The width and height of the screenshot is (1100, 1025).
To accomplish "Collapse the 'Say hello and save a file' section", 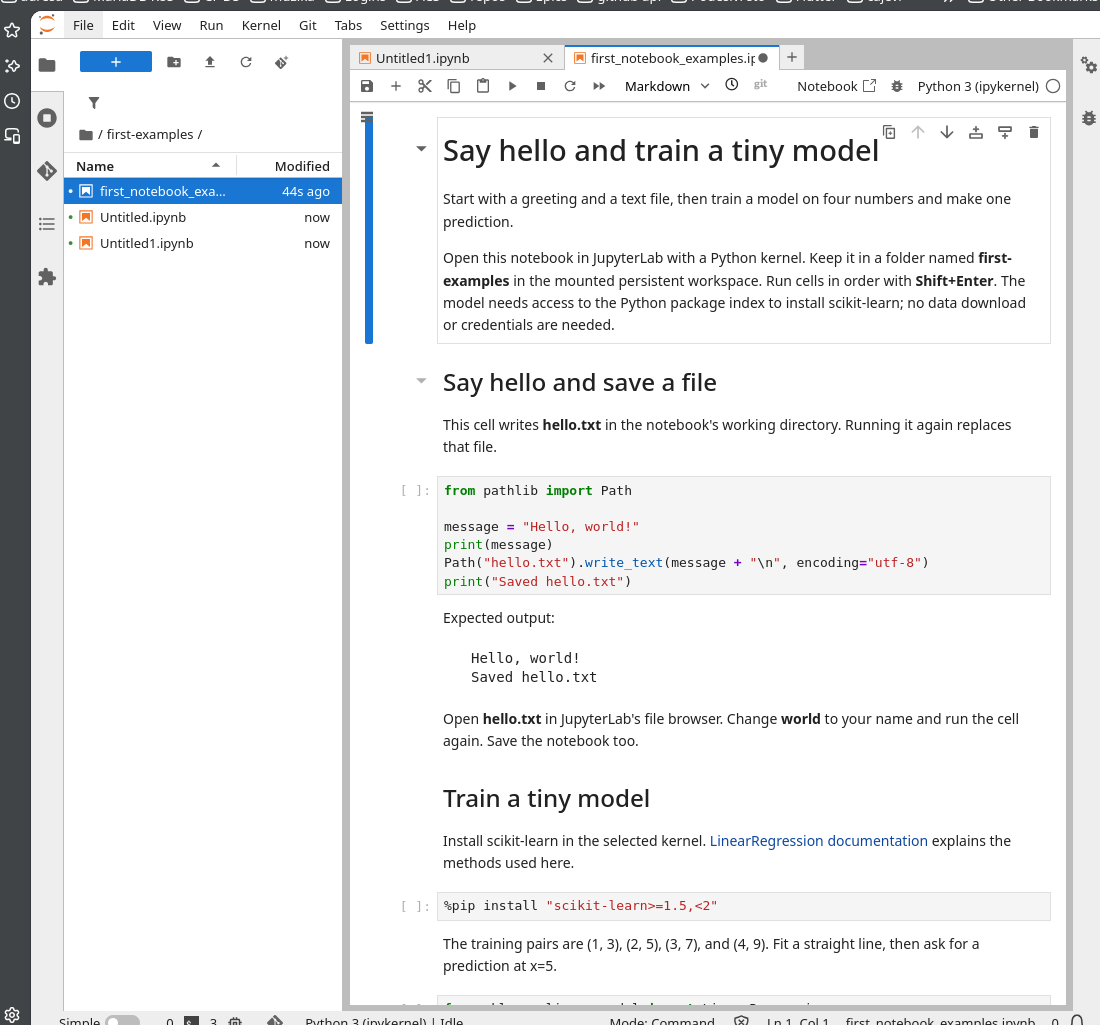I will (421, 381).
